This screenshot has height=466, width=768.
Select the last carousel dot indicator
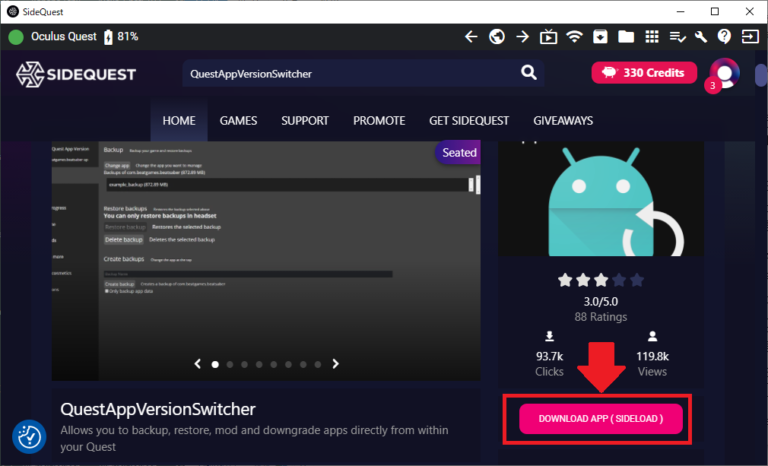tap(317, 364)
